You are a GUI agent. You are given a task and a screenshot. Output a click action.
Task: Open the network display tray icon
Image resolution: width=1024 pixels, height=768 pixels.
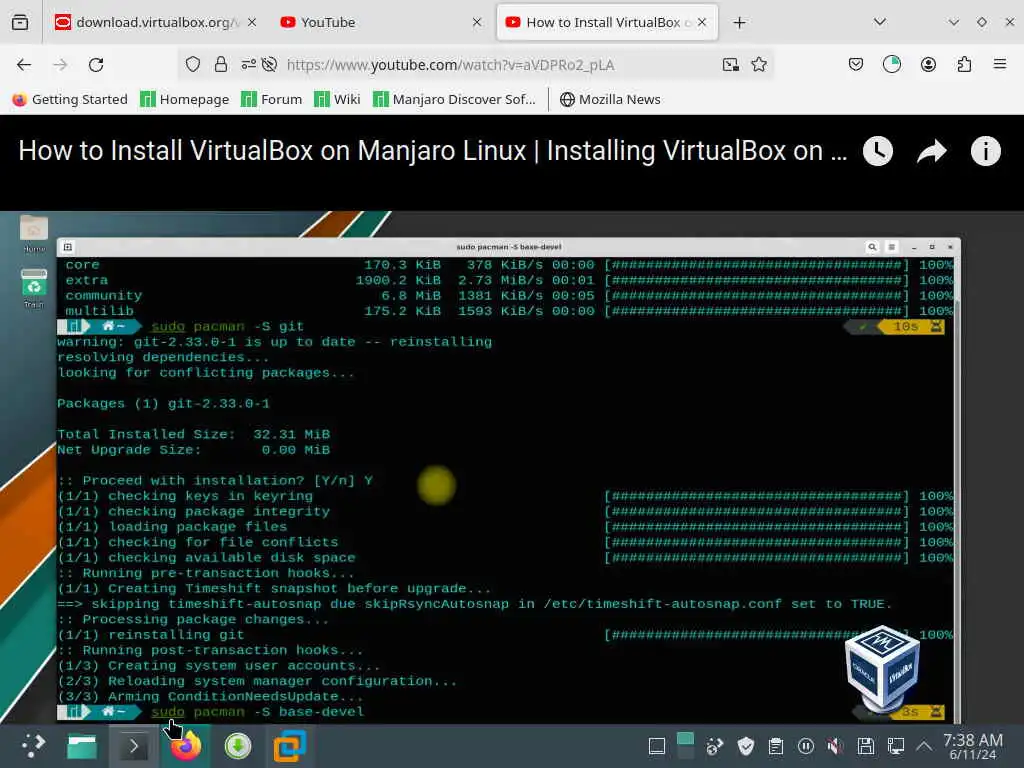click(896, 746)
